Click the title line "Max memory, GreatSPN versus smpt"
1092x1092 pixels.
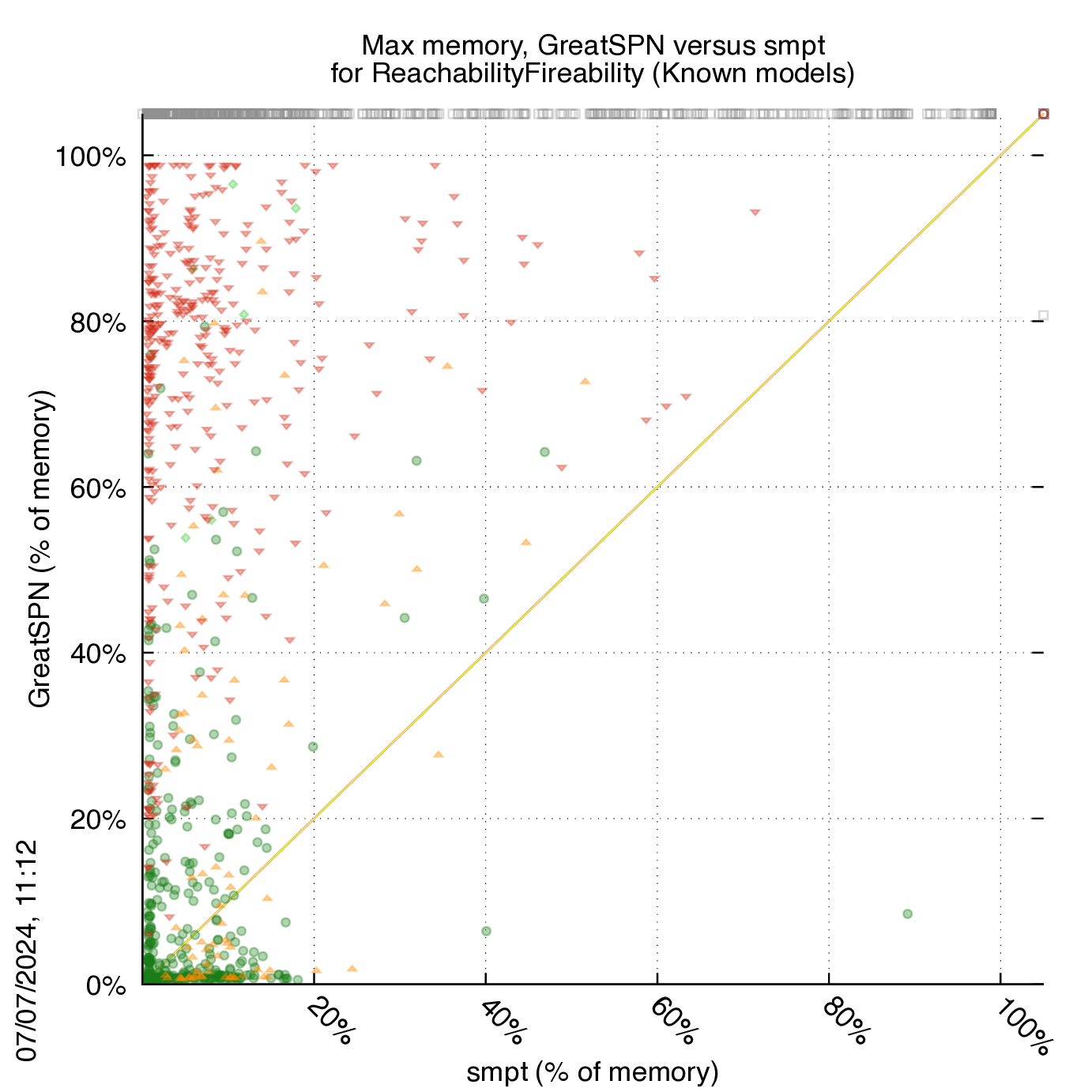pyautogui.click(x=593, y=45)
